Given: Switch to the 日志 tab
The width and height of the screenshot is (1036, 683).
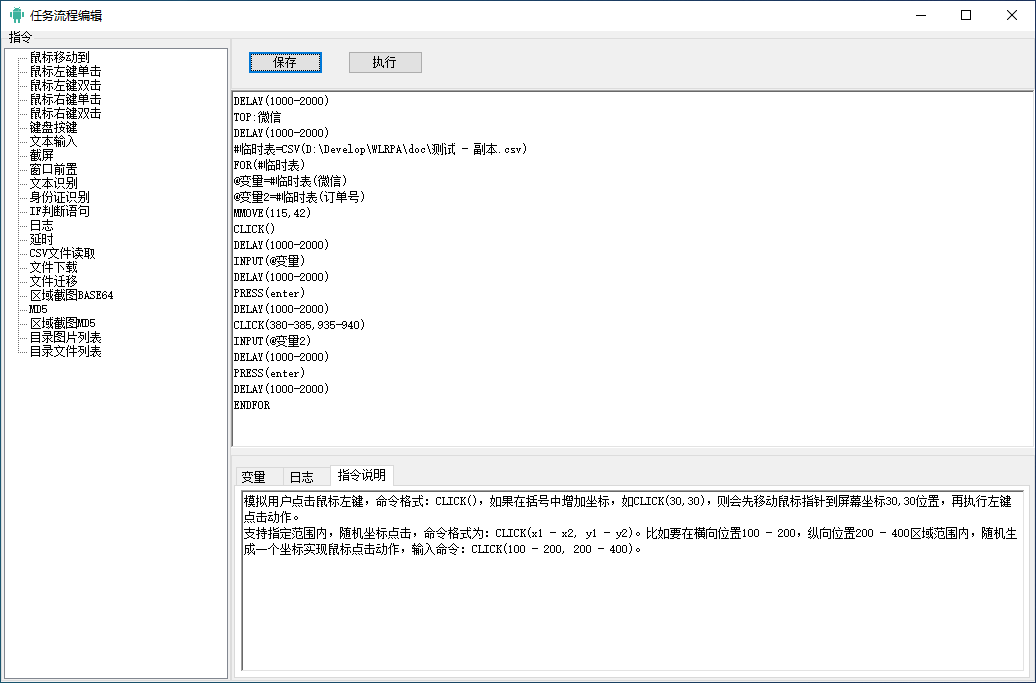Looking at the screenshot, I should pos(302,477).
